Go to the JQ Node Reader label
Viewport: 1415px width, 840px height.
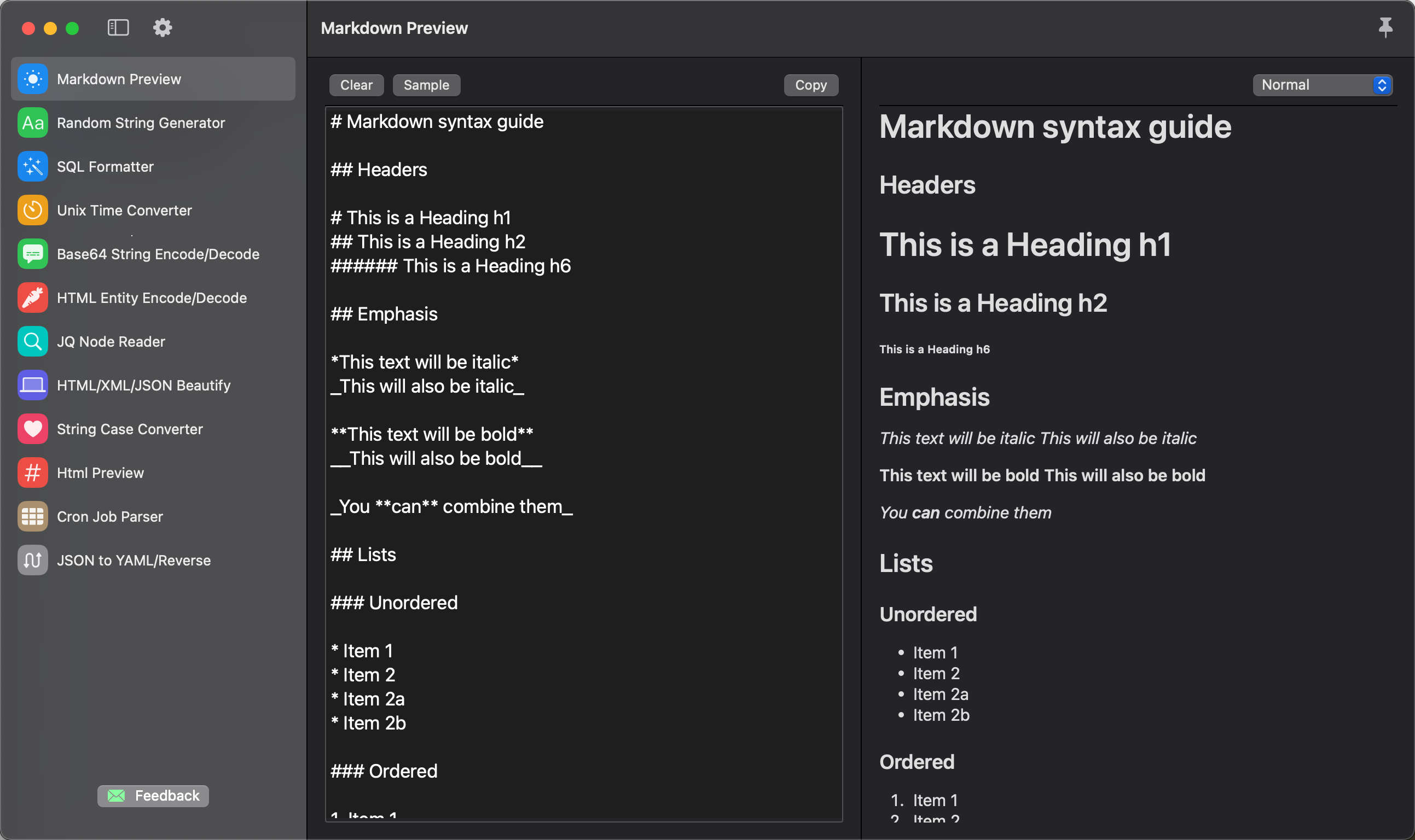tap(111, 341)
